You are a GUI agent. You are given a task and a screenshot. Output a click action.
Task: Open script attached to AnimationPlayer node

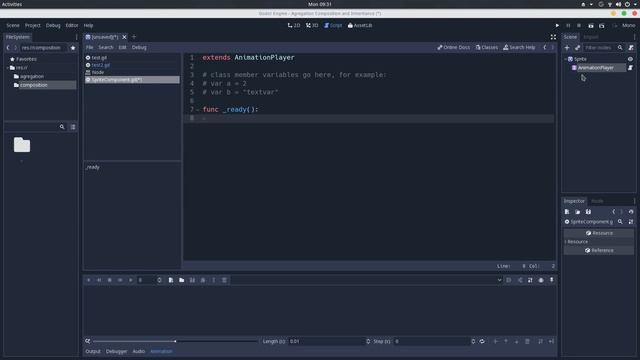(x=630, y=68)
